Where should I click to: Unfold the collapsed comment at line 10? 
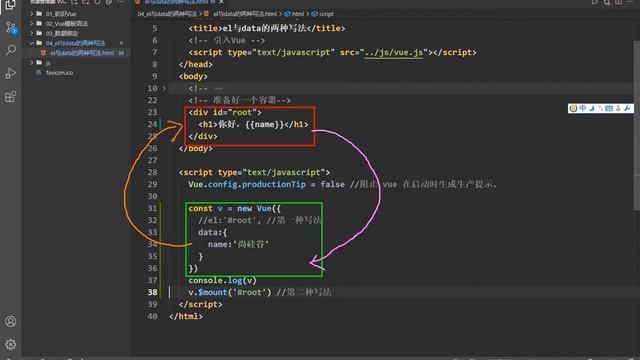164,88
